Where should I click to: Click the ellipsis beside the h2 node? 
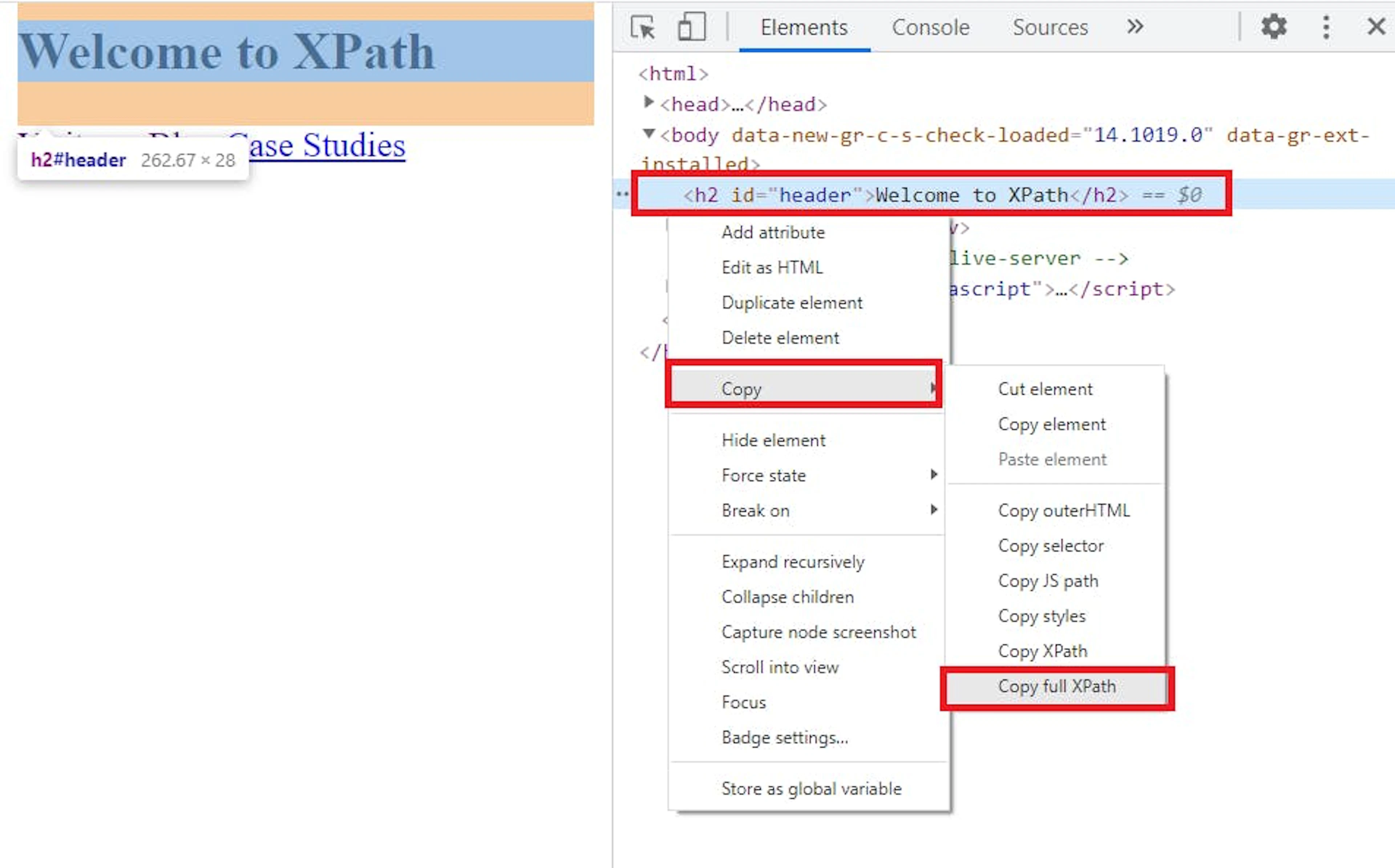coord(622,194)
